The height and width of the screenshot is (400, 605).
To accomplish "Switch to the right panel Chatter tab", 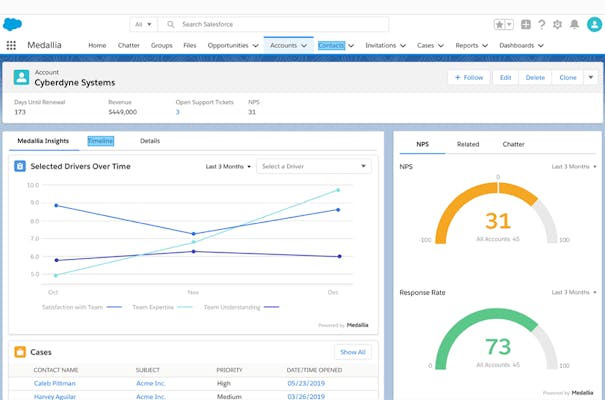I will [x=513, y=144].
